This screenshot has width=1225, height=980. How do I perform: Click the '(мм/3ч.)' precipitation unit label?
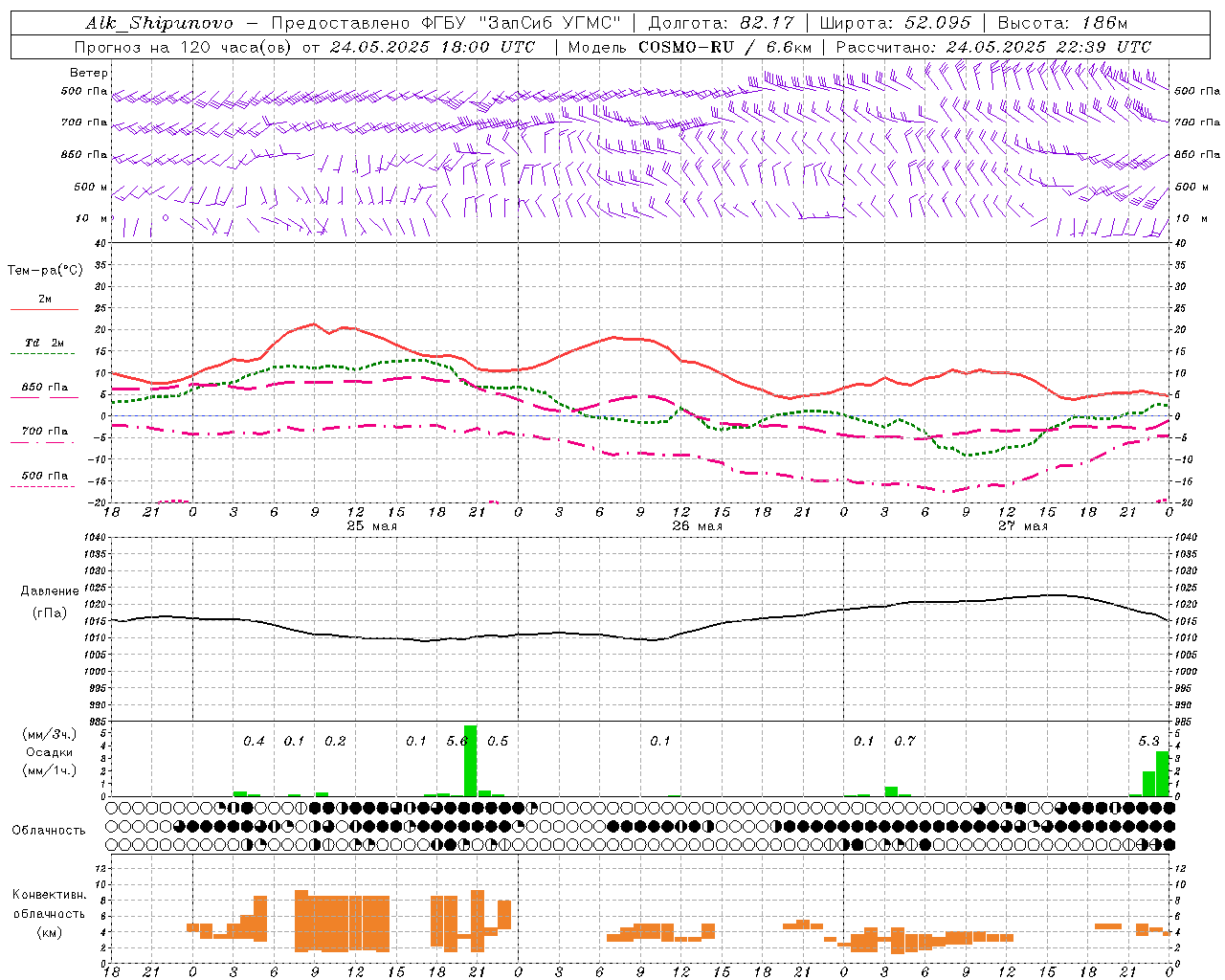coord(49,734)
